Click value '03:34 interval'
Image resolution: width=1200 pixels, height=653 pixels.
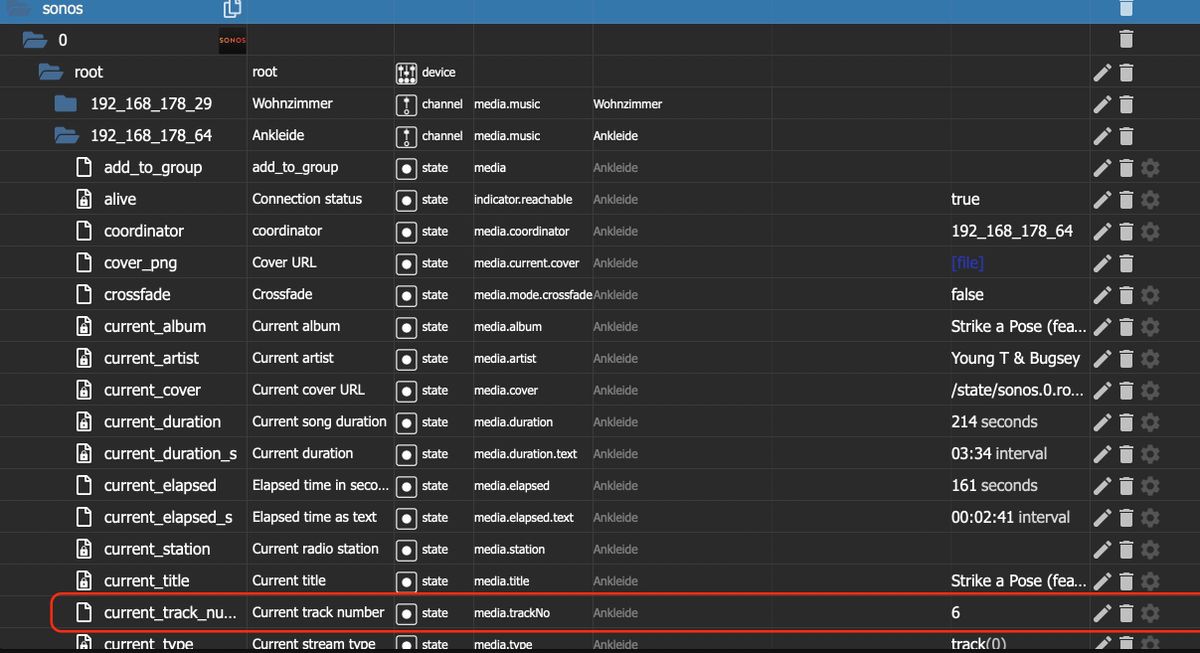click(x=999, y=454)
